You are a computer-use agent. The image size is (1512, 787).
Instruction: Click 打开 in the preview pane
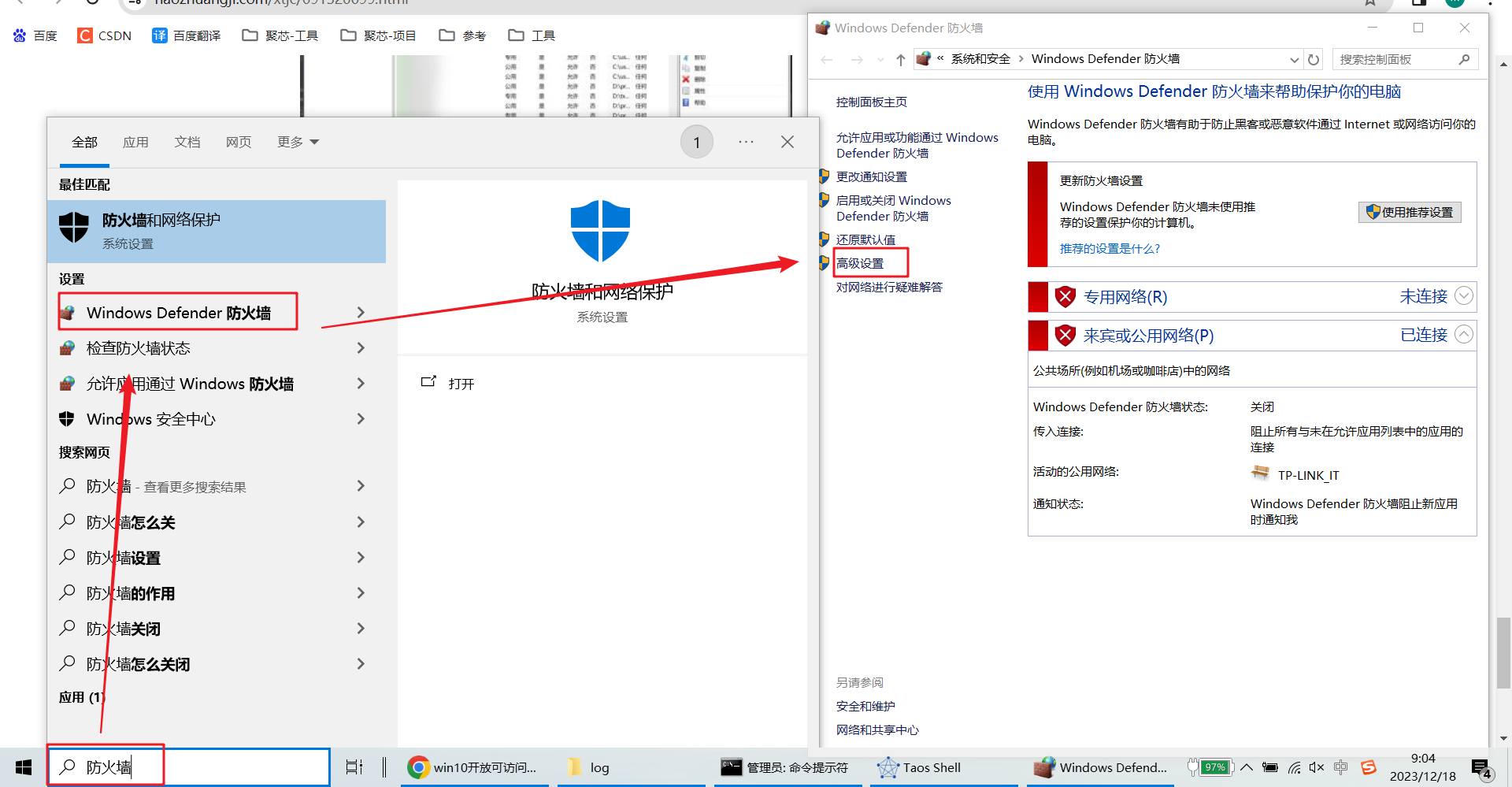point(449,383)
